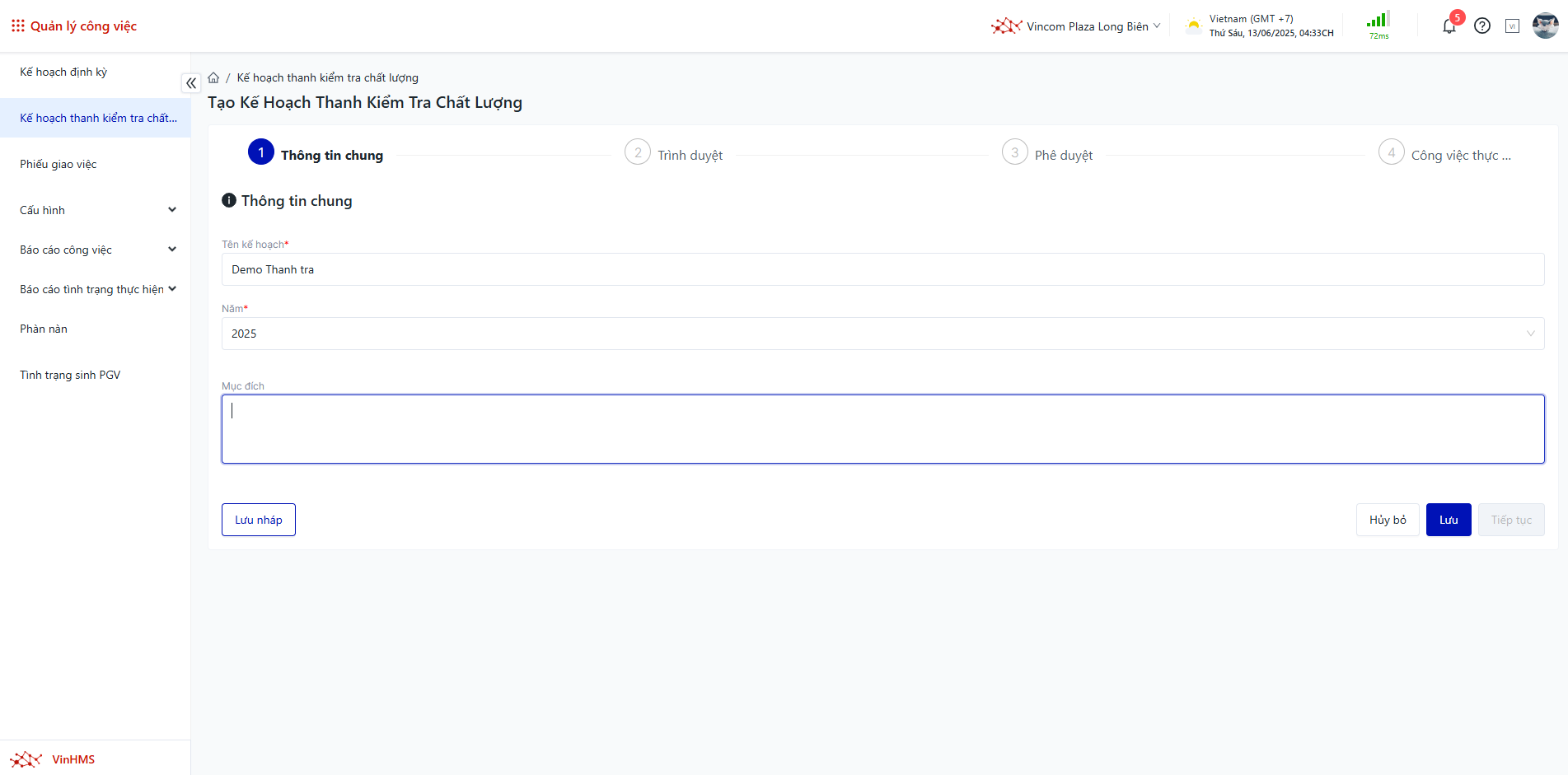
Task: Open the Năm year dropdown
Action: pos(882,334)
